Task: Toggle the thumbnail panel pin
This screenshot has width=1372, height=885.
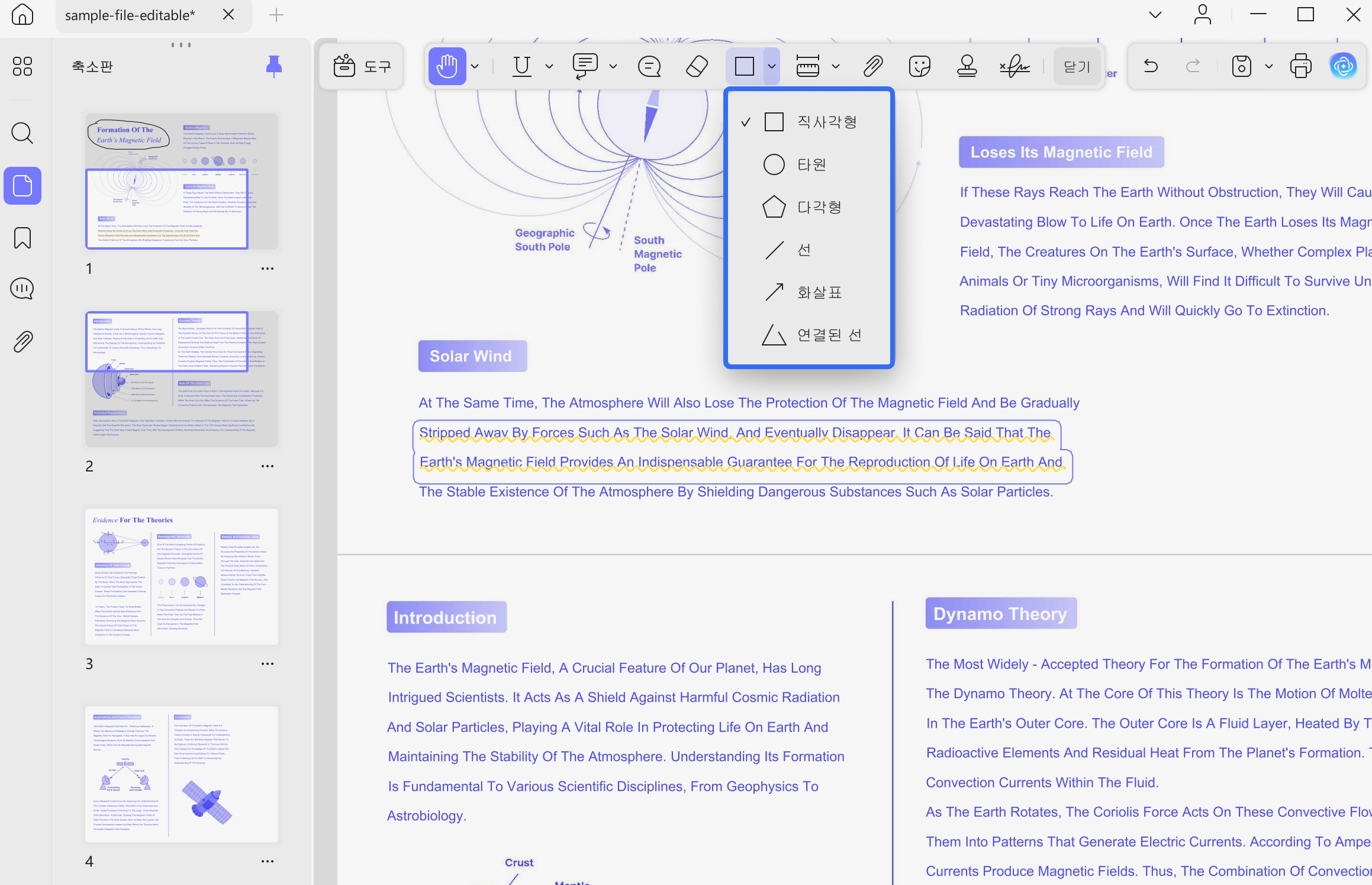Action: pos(273,66)
